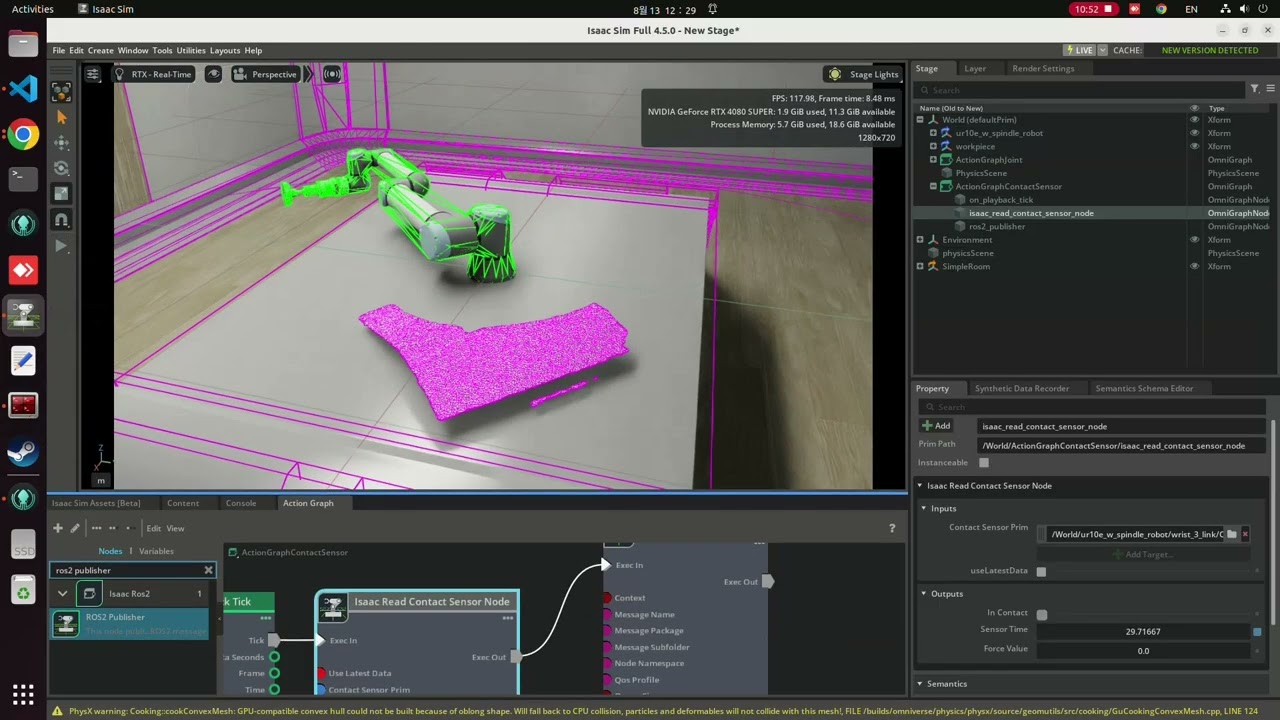Toggle In Contact output checkbox
Screen dimensions: 1280x720
pos(1042,614)
